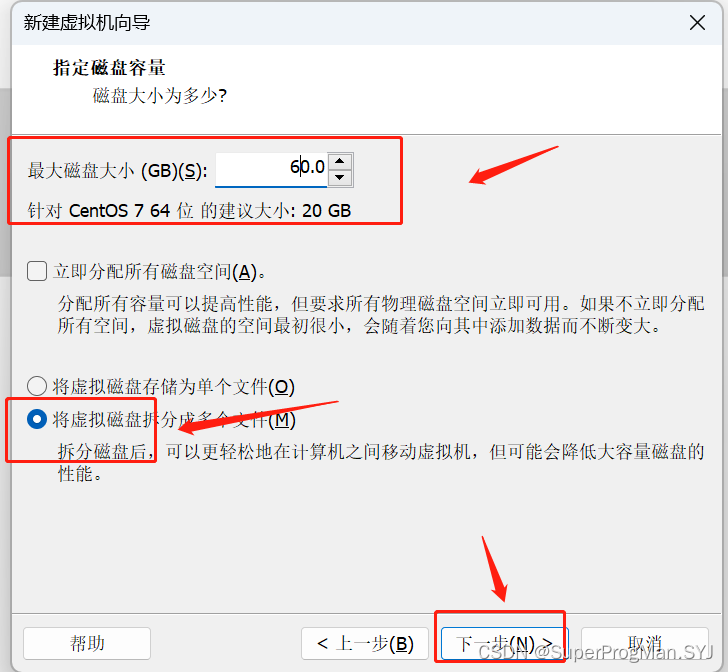This screenshot has width=728, height=672.
Task: Select the 将虚拟磁盘拆分成多个文件 radio circle
Action: [x=37, y=419]
